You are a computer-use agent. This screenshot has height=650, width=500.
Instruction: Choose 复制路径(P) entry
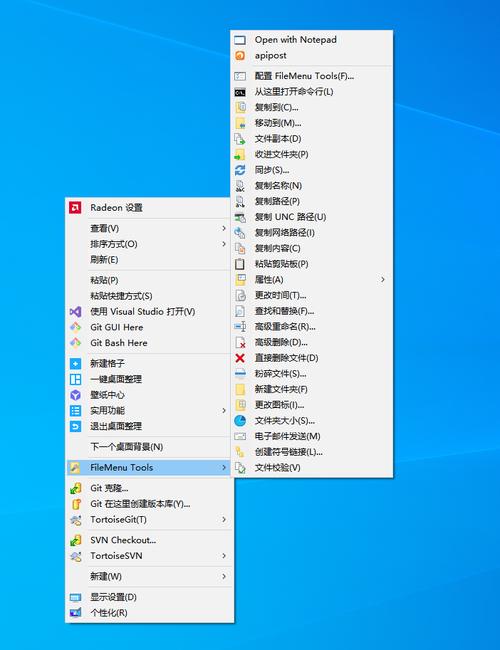coord(311,201)
